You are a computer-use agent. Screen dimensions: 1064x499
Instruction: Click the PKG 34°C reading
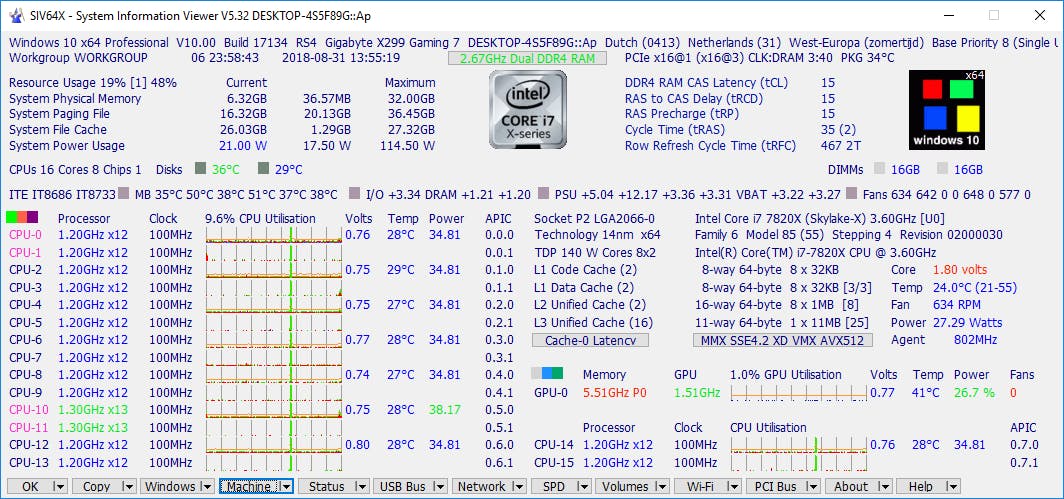point(867,58)
